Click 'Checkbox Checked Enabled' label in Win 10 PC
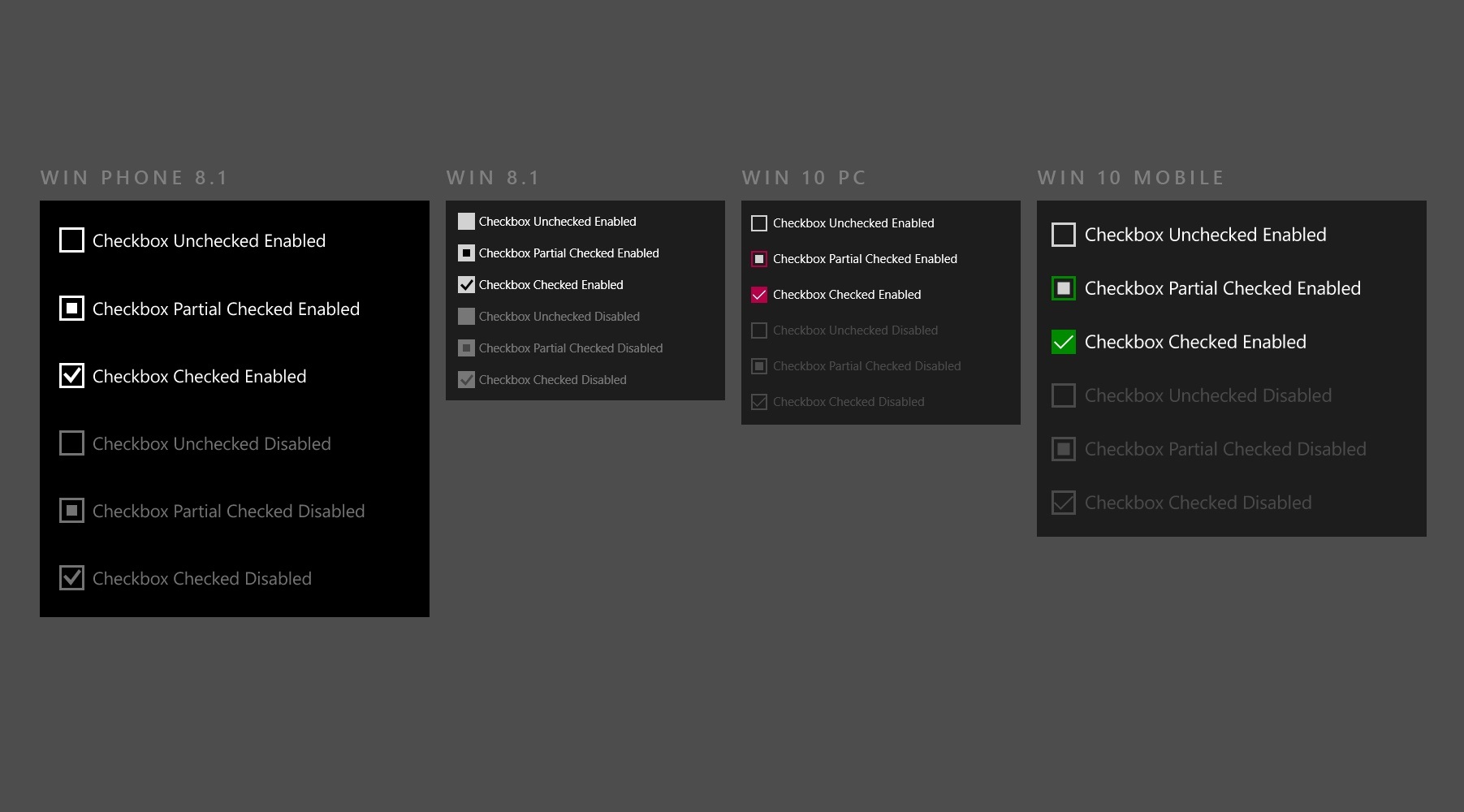Viewport: 1464px width, 812px height. [x=847, y=295]
